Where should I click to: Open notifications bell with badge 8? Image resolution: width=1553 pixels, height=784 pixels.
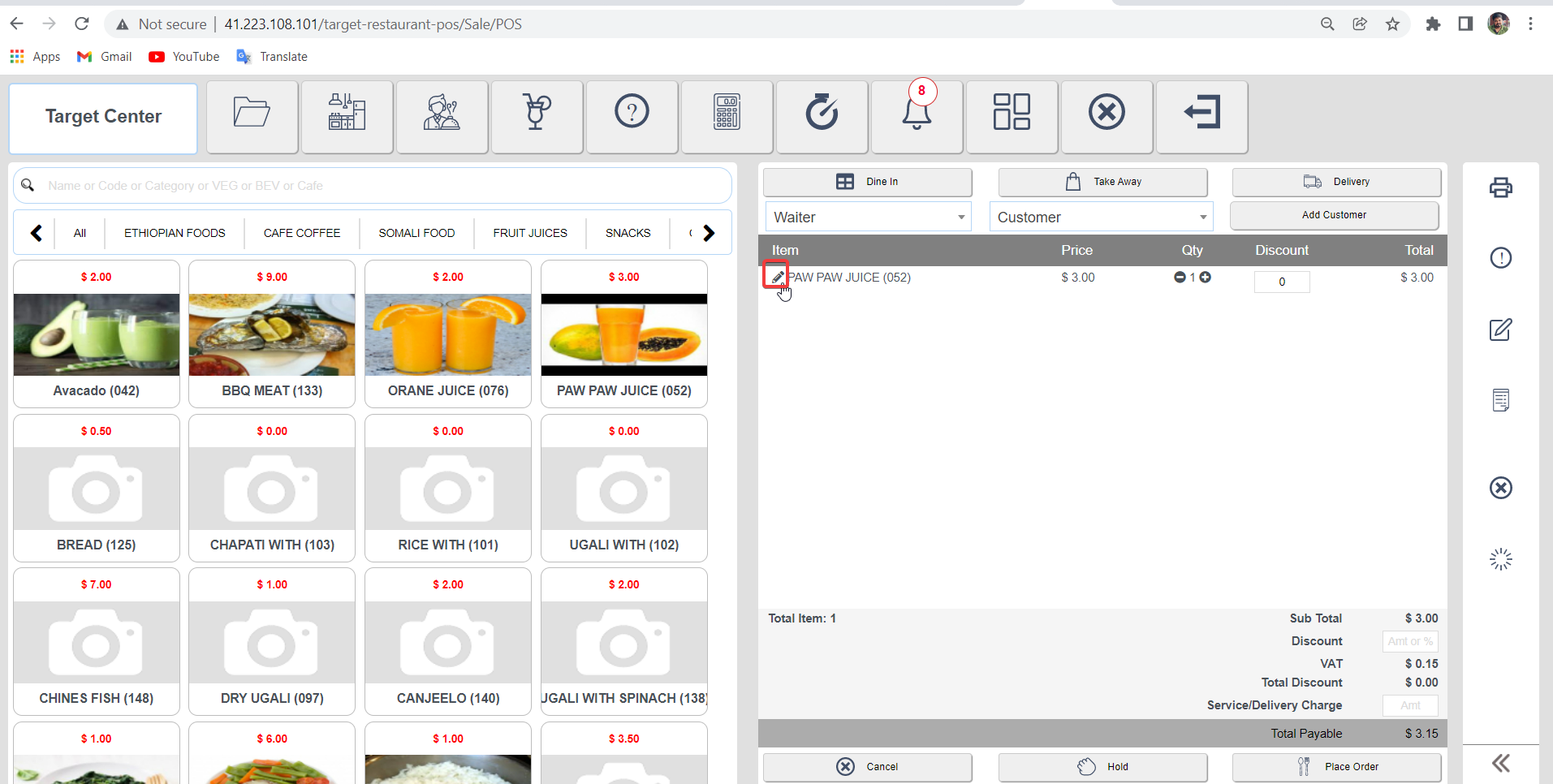click(x=917, y=117)
